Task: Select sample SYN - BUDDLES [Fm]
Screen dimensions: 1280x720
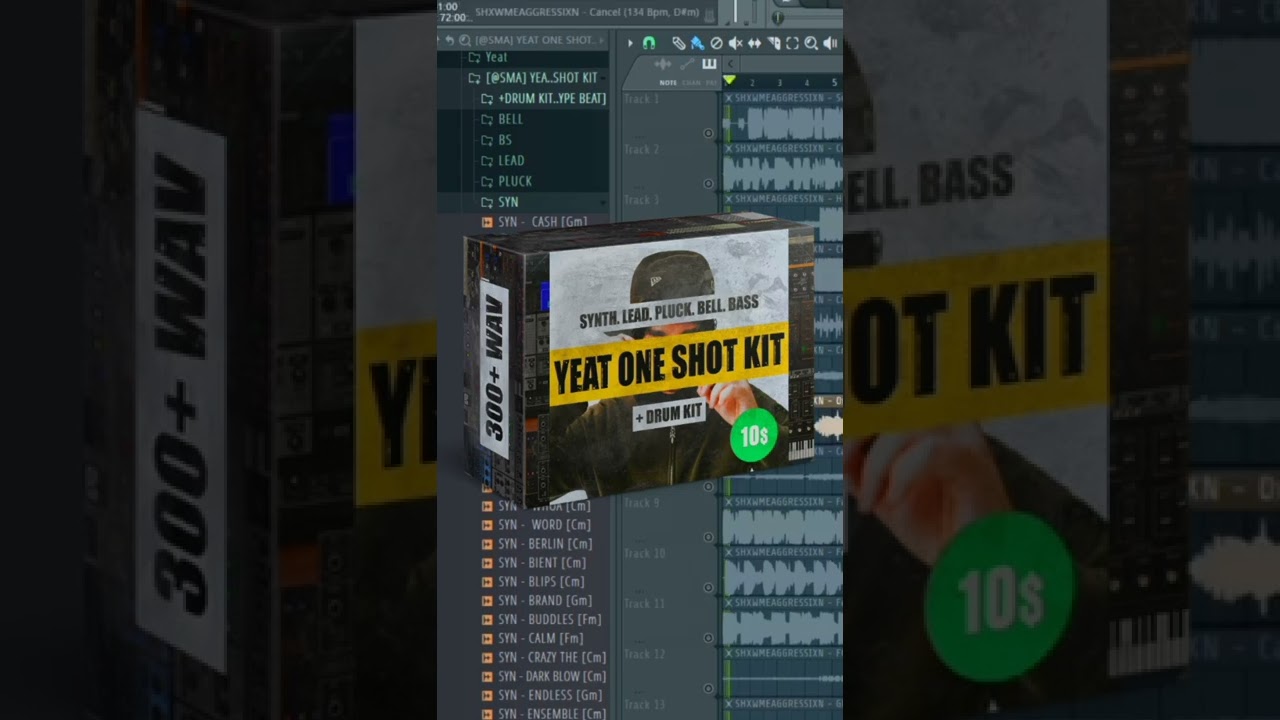Action: point(541,620)
